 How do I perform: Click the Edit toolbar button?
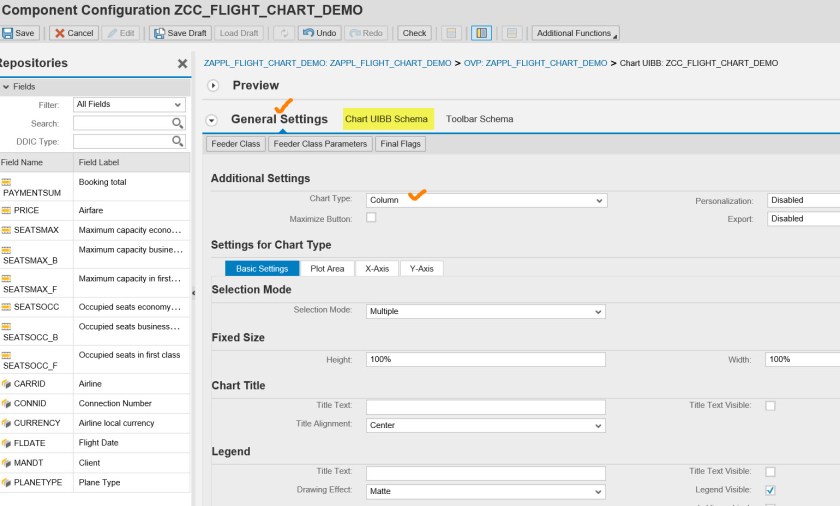point(121,33)
